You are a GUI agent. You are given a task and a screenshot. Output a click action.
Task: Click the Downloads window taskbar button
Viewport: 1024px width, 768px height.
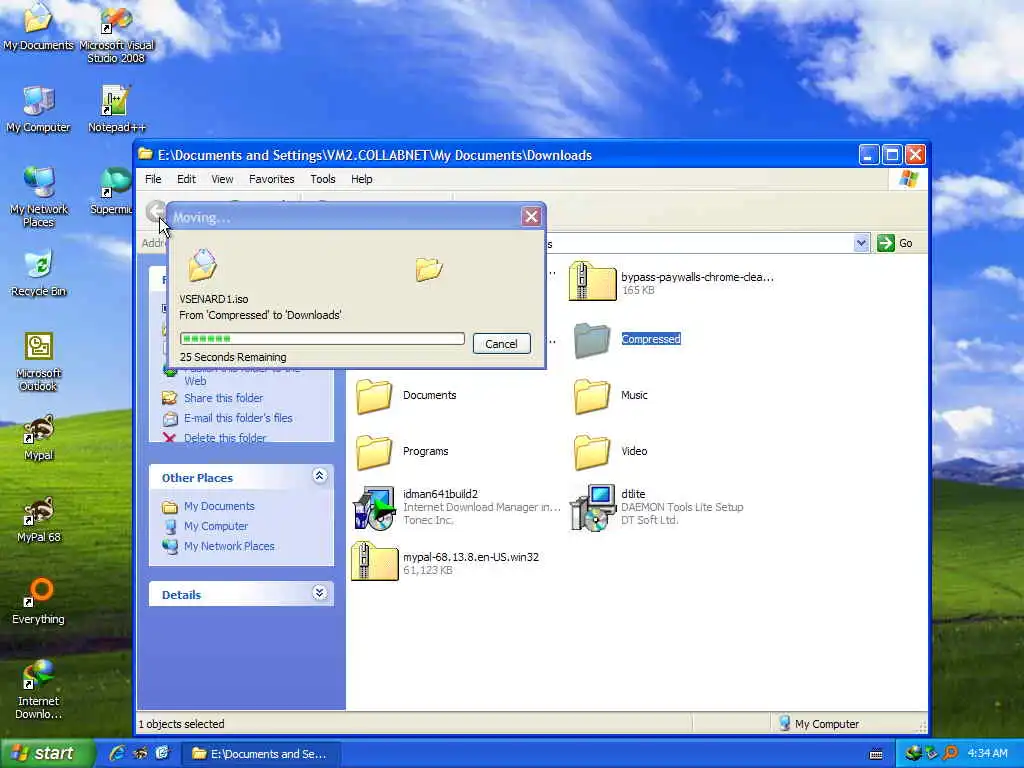(x=260, y=754)
